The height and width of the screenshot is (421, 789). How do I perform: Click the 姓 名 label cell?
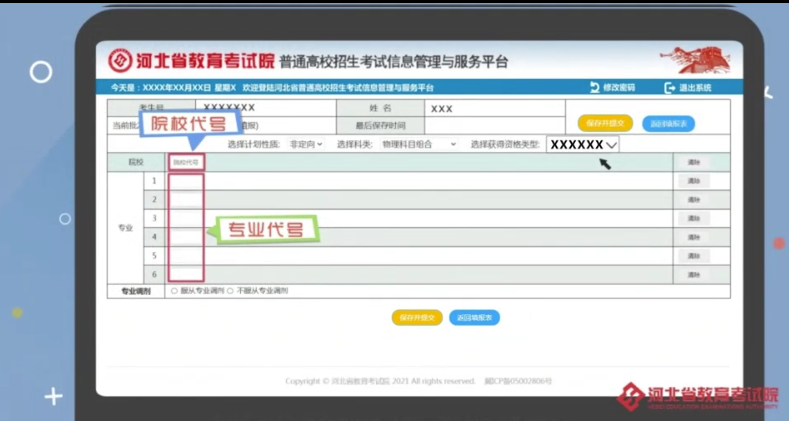click(x=380, y=108)
